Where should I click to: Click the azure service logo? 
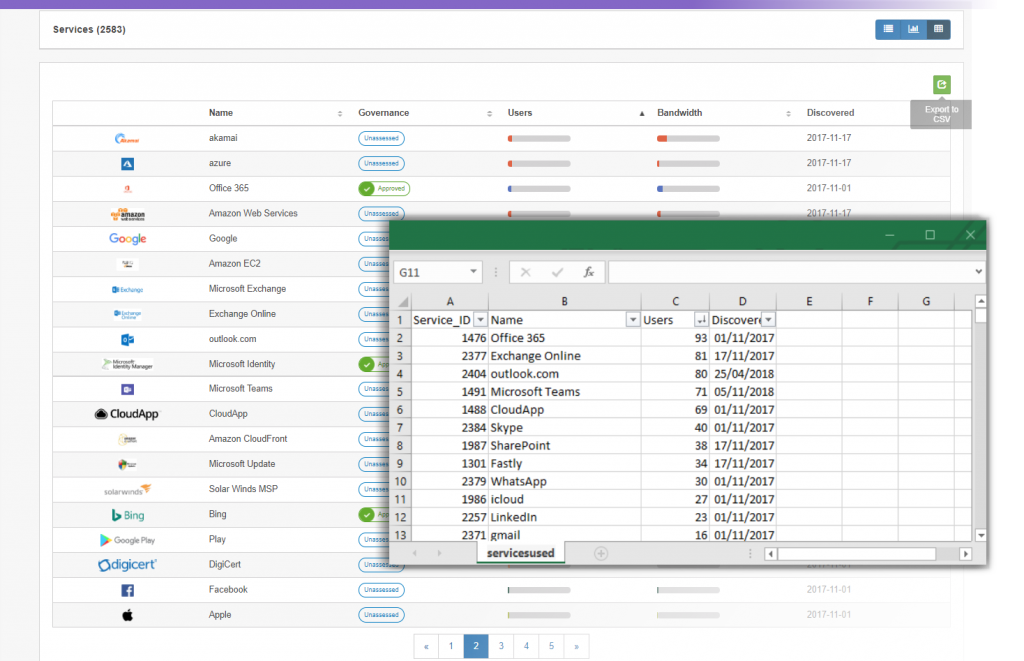tap(127, 163)
